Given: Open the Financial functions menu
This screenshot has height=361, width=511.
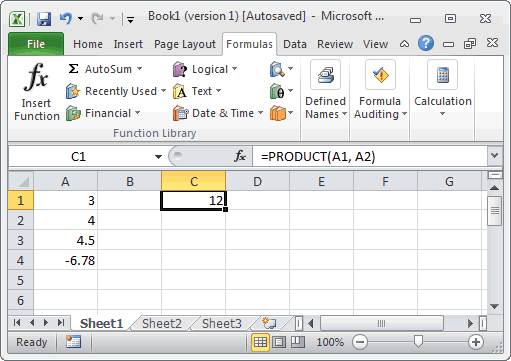Looking at the screenshot, I should (103, 113).
